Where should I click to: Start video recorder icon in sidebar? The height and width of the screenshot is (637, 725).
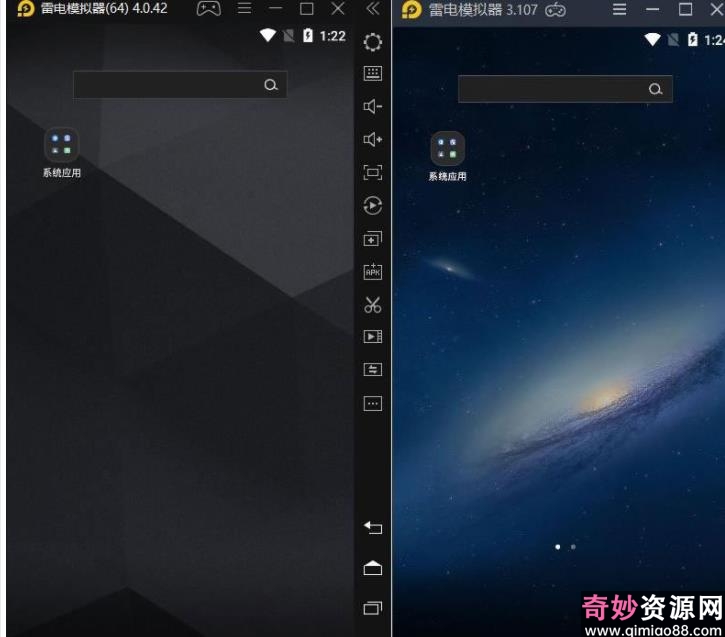pyautogui.click(x=373, y=337)
